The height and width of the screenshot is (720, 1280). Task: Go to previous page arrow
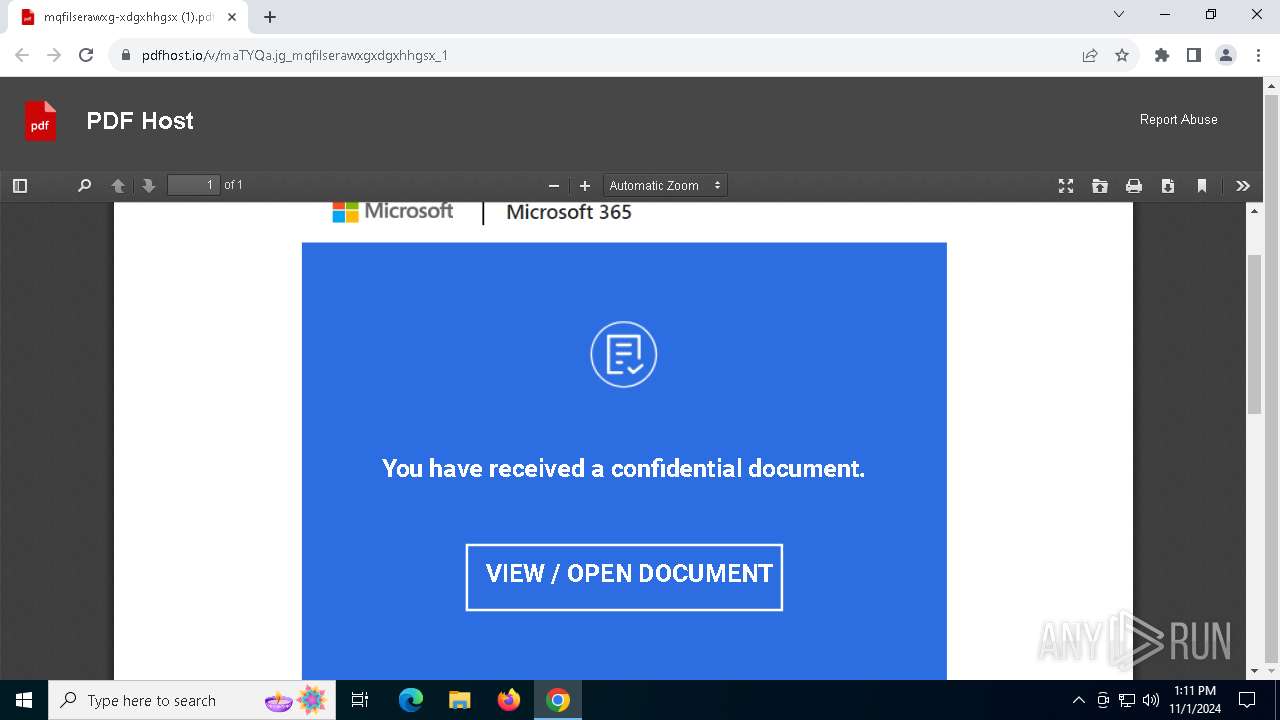(118, 186)
